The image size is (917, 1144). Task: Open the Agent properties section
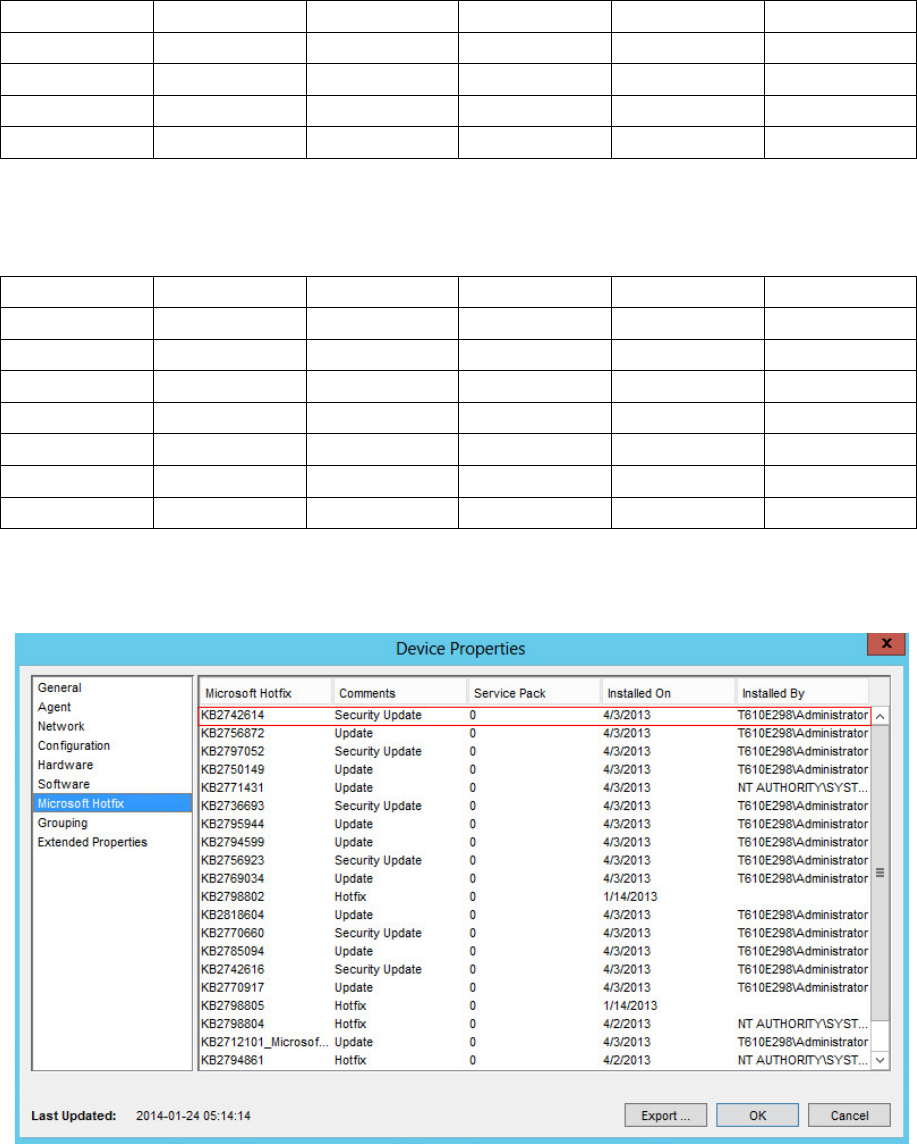[x=55, y=707]
